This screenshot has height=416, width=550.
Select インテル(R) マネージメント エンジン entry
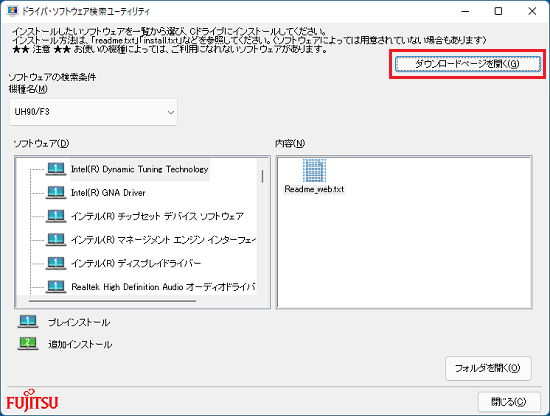coord(163,240)
